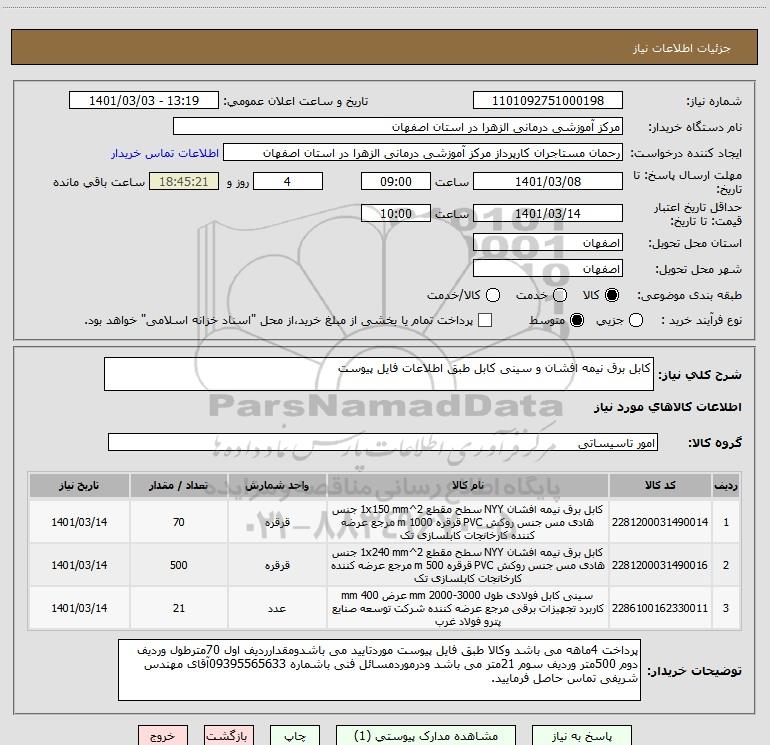Click product code 2281200031490014
The image size is (770, 745).
[x=660, y=522]
